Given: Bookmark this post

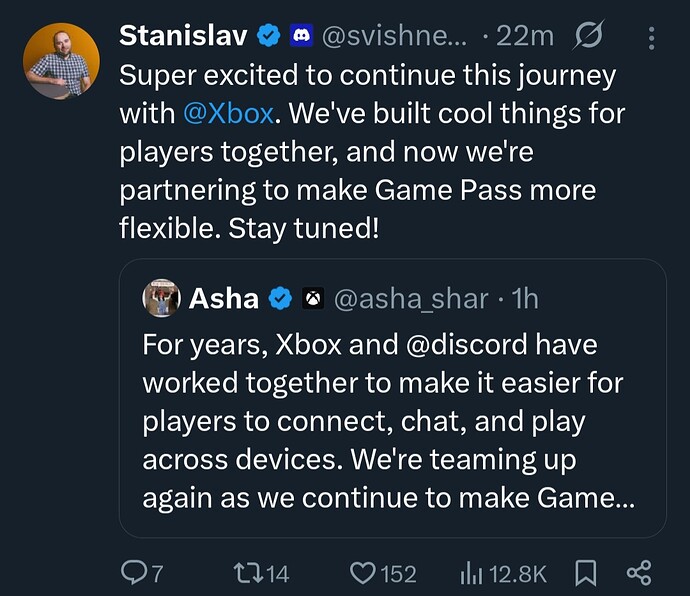Looking at the screenshot, I should coord(586,573).
